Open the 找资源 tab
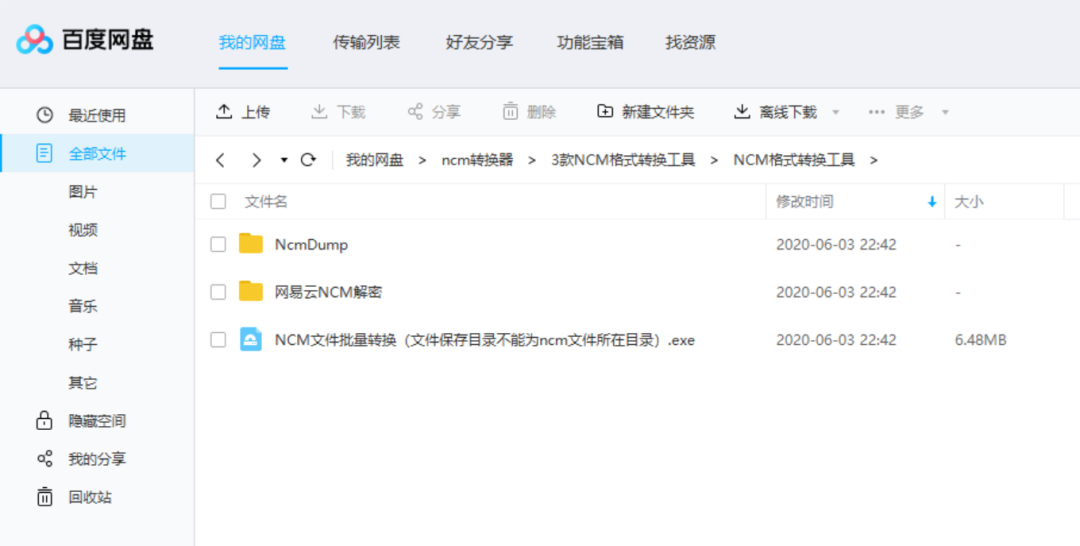1080x546 pixels. [x=690, y=42]
